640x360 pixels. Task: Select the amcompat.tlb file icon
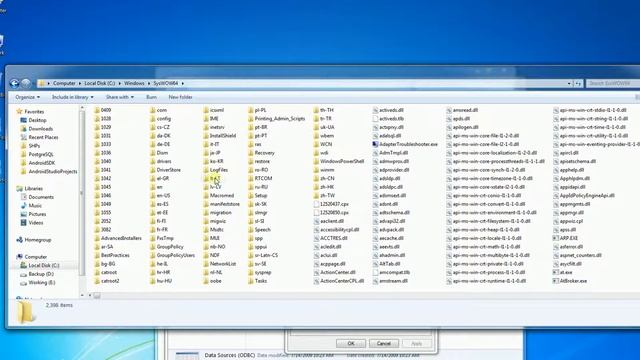375,272
